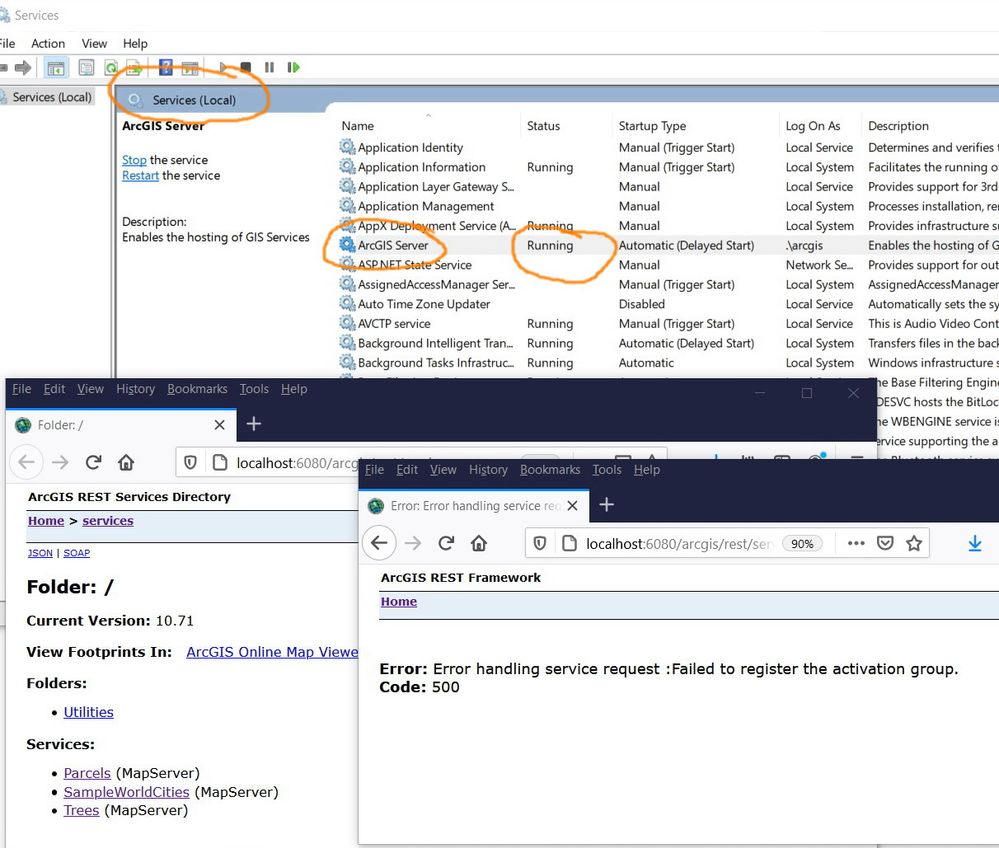Click Stop Service toolbar button in Services

(246, 67)
